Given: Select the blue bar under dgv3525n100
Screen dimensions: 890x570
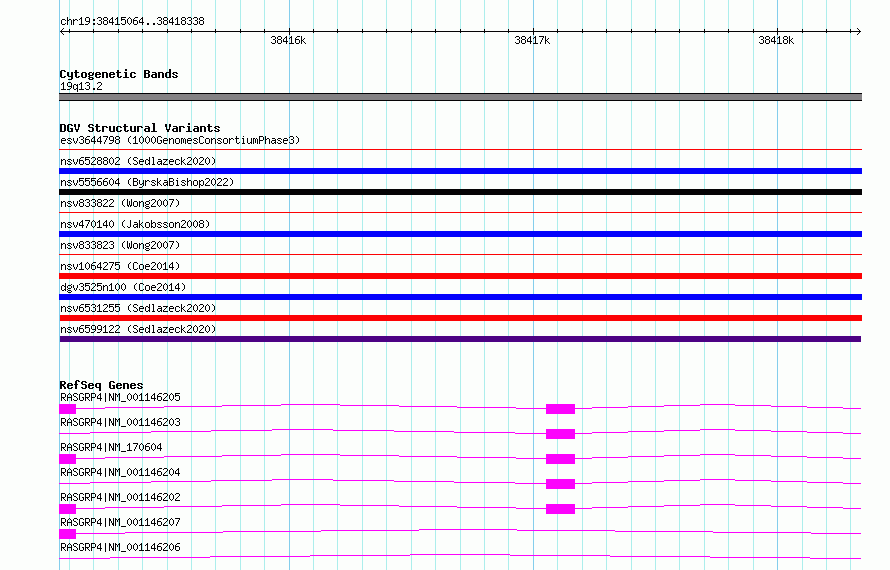Looking at the screenshot, I should point(460,297).
